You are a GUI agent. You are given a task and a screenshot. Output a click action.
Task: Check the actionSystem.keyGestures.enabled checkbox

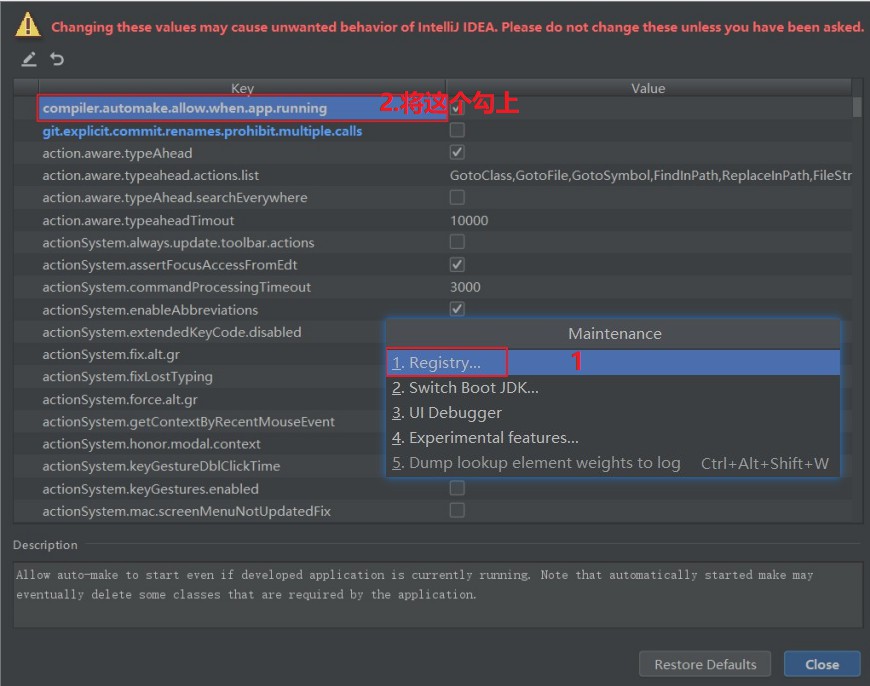(457, 488)
